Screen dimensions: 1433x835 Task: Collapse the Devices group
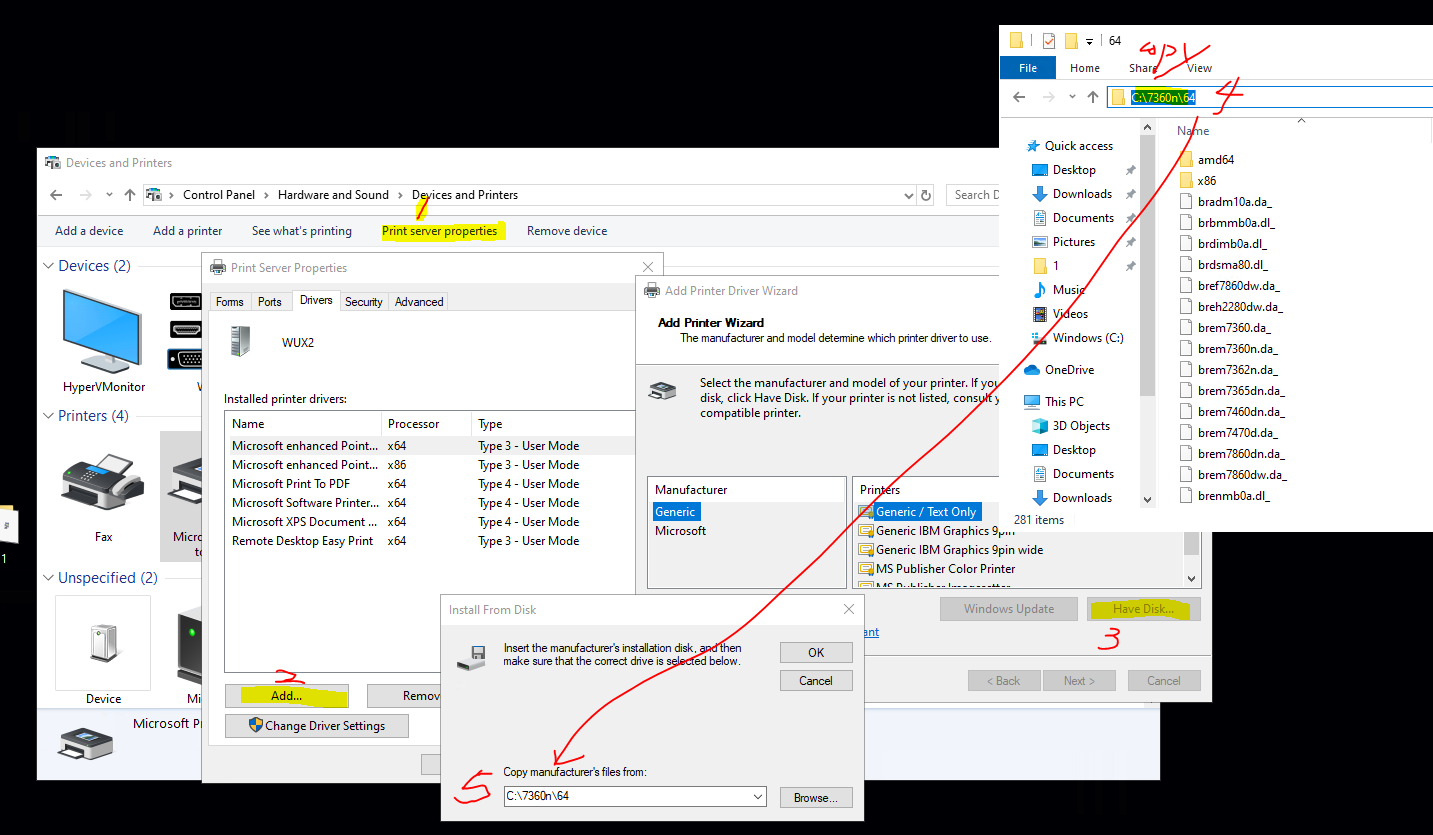tap(48, 266)
